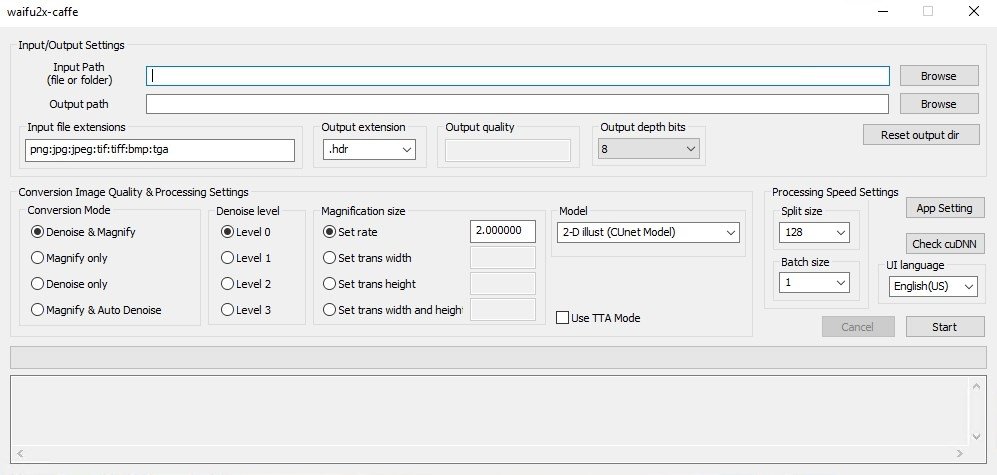Click the log horizontal scroll left arrow
Image resolution: width=997 pixels, height=475 pixels.
pyautogui.click(x=20, y=453)
